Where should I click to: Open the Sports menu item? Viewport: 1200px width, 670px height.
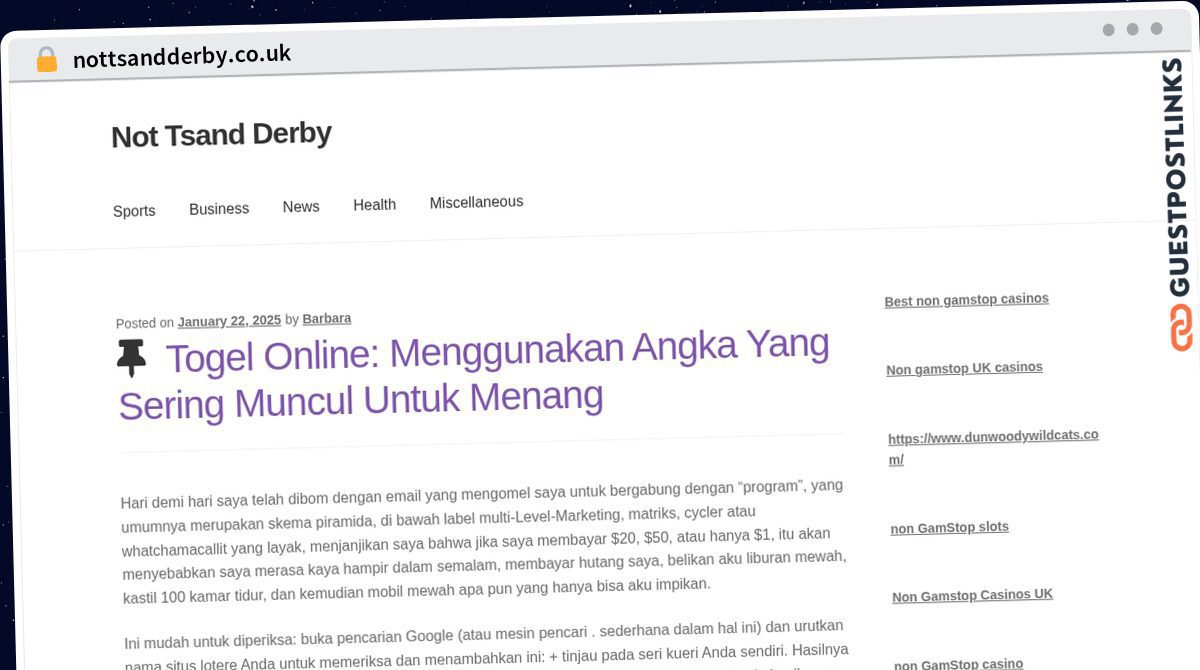click(x=134, y=211)
